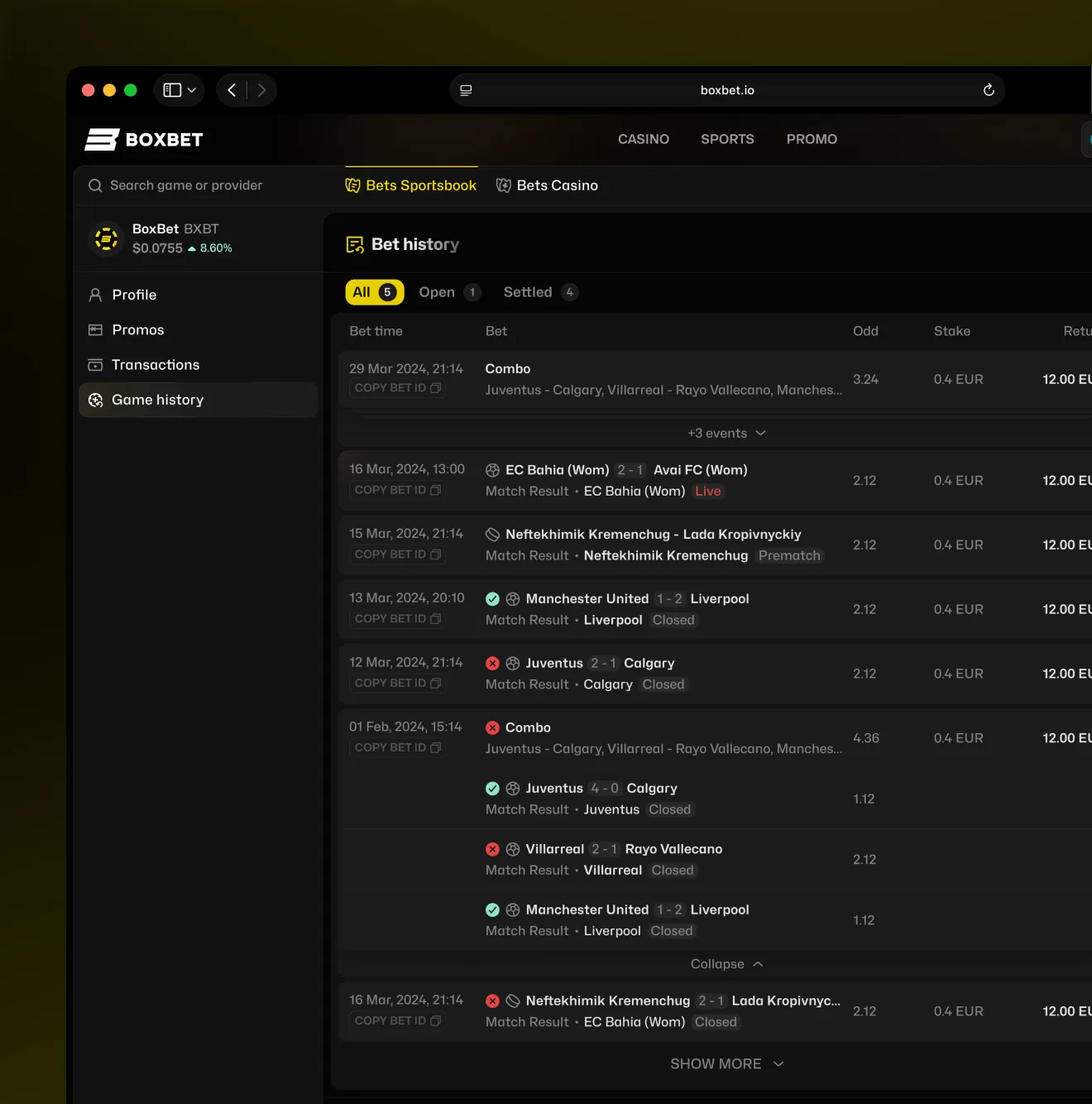Image resolution: width=1092 pixels, height=1104 pixels.
Task: Go back with browser back arrow
Action: coord(232,90)
